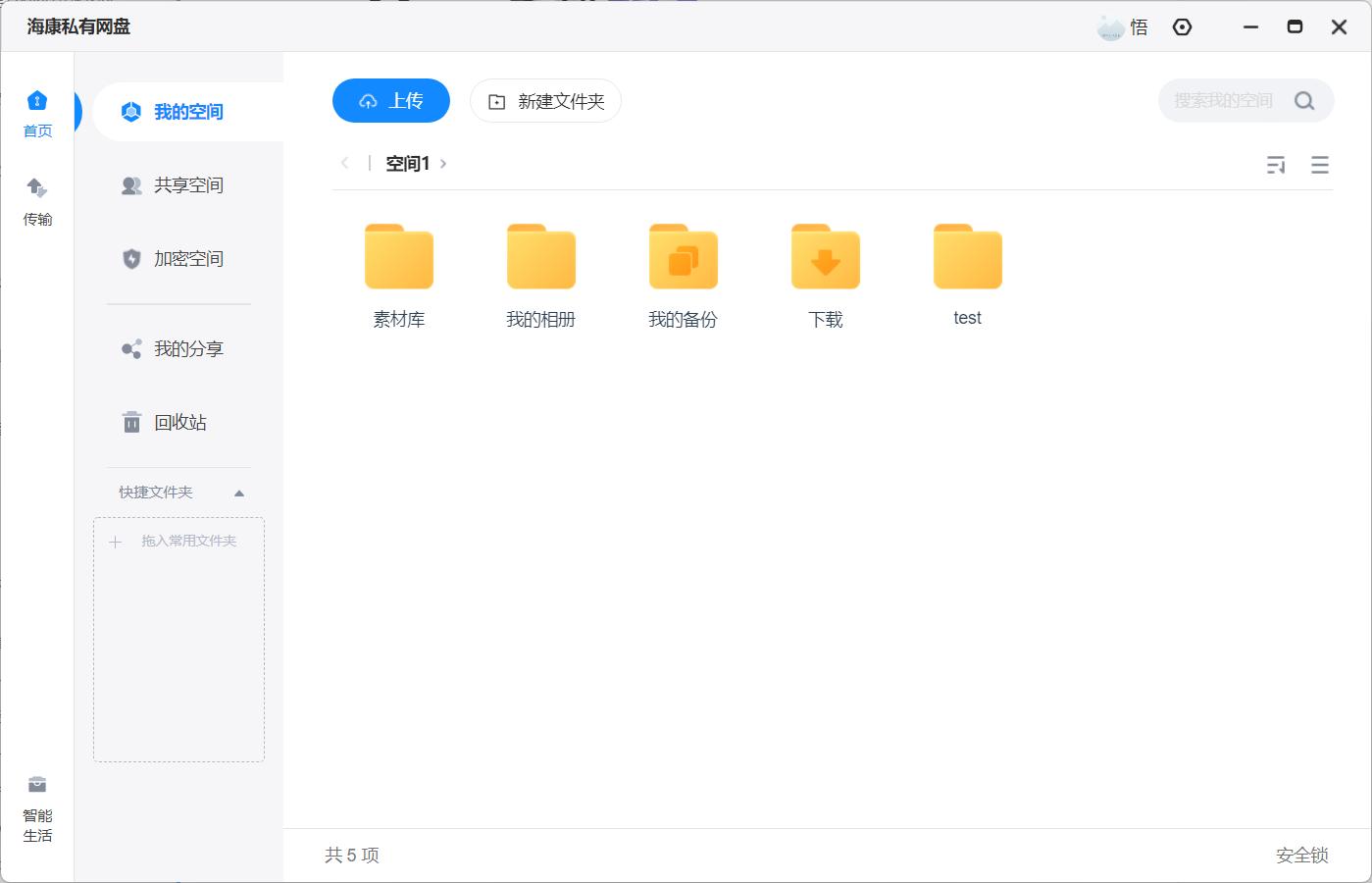Select the 我的分享 share icon
Viewport: 1372px width, 883px height.
pyautogui.click(x=131, y=348)
